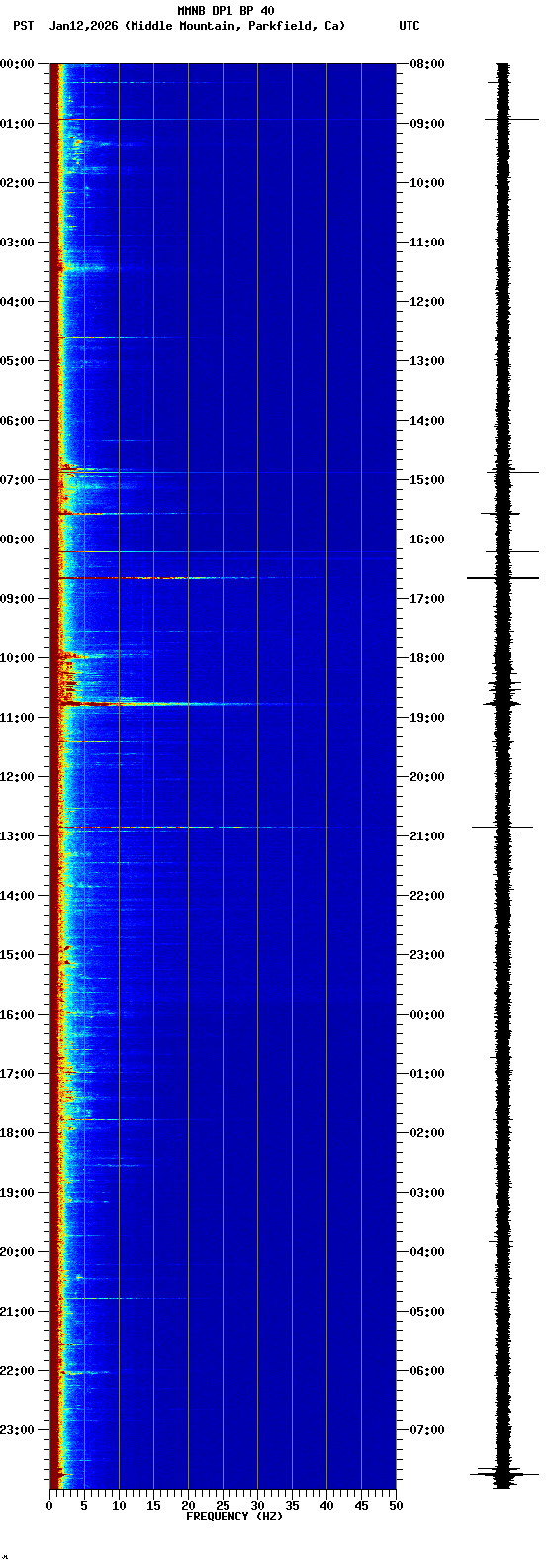
Task: Click the 'PST' timezone label
Action: click(x=23, y=26)
